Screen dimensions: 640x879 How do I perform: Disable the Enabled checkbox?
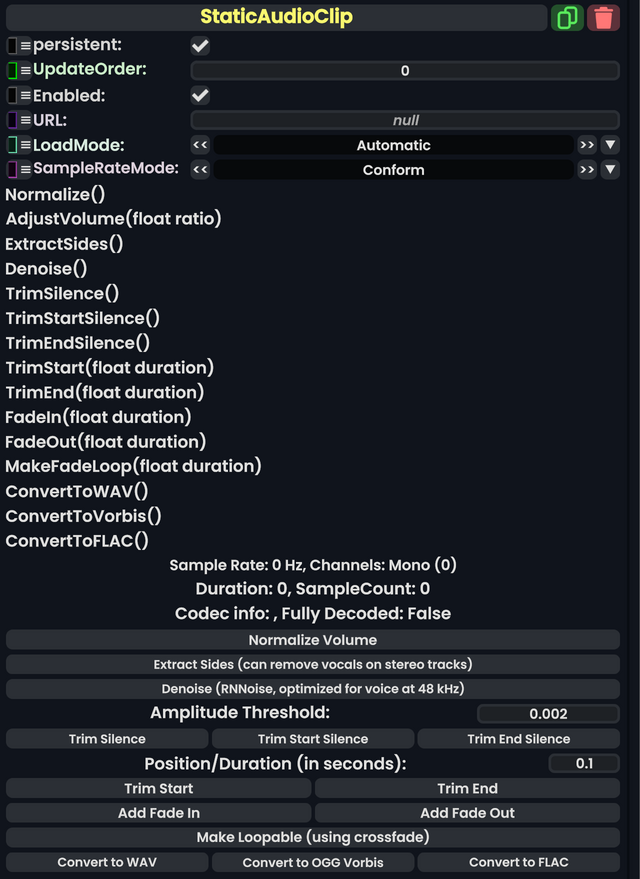point(198,95)
